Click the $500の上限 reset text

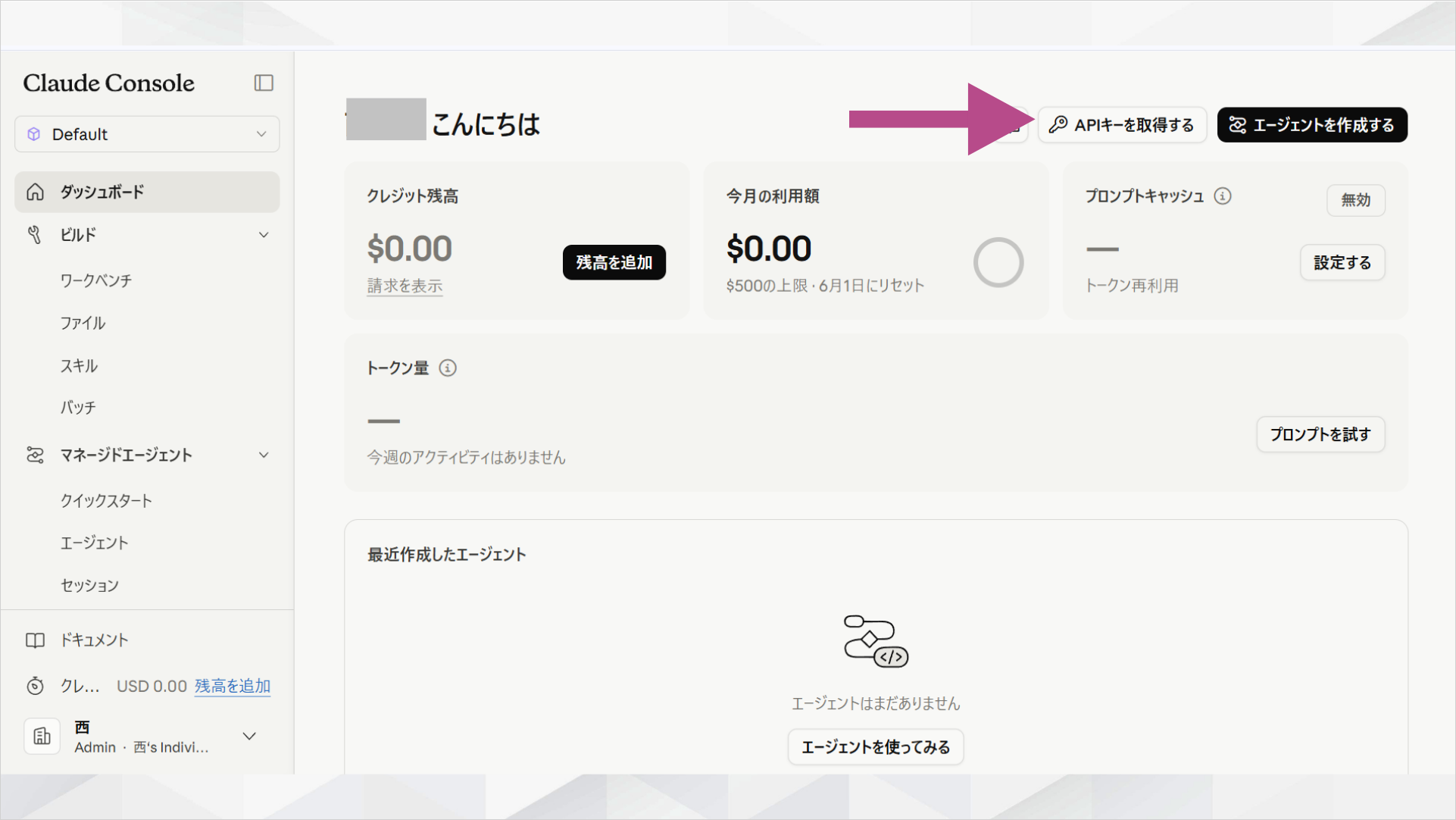point(825,286)
